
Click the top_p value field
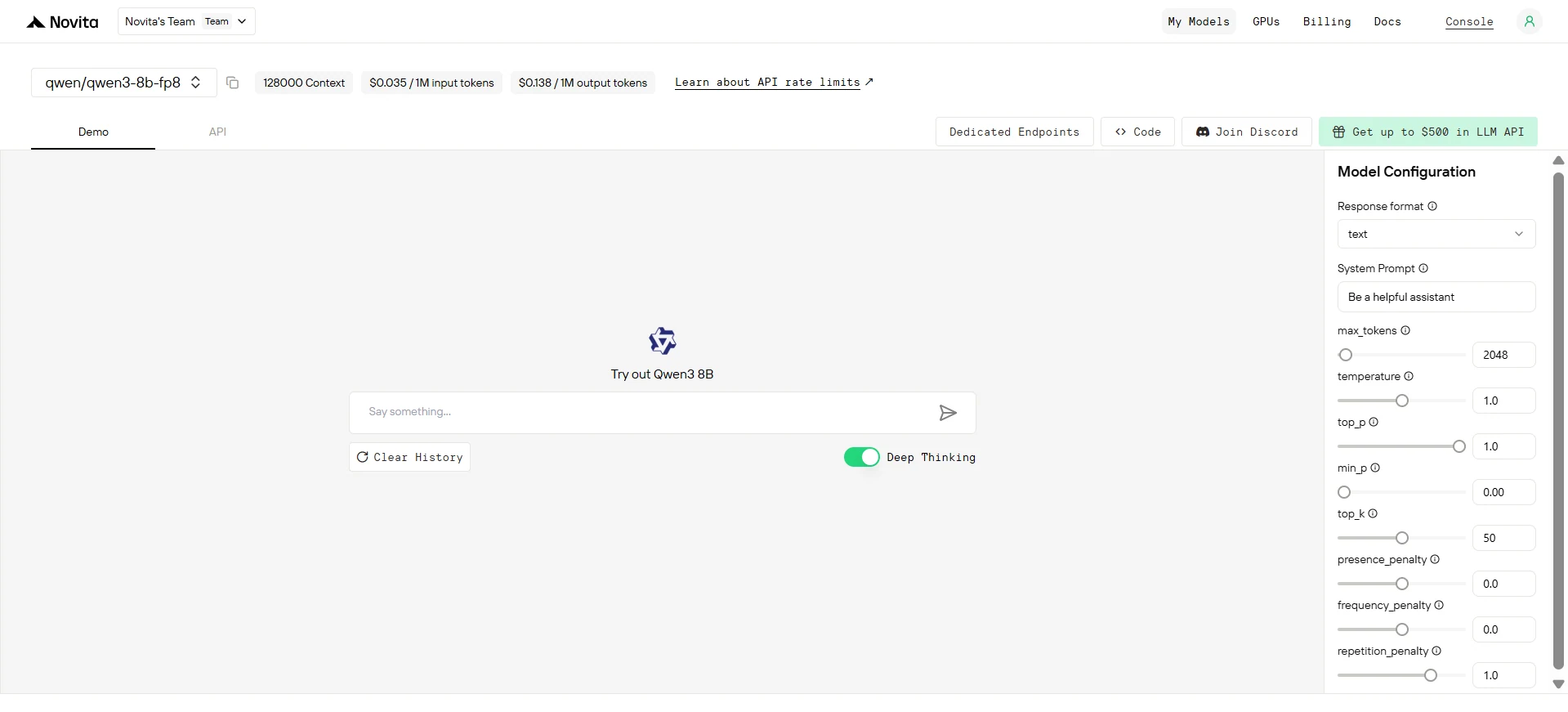click(1504, 446)
